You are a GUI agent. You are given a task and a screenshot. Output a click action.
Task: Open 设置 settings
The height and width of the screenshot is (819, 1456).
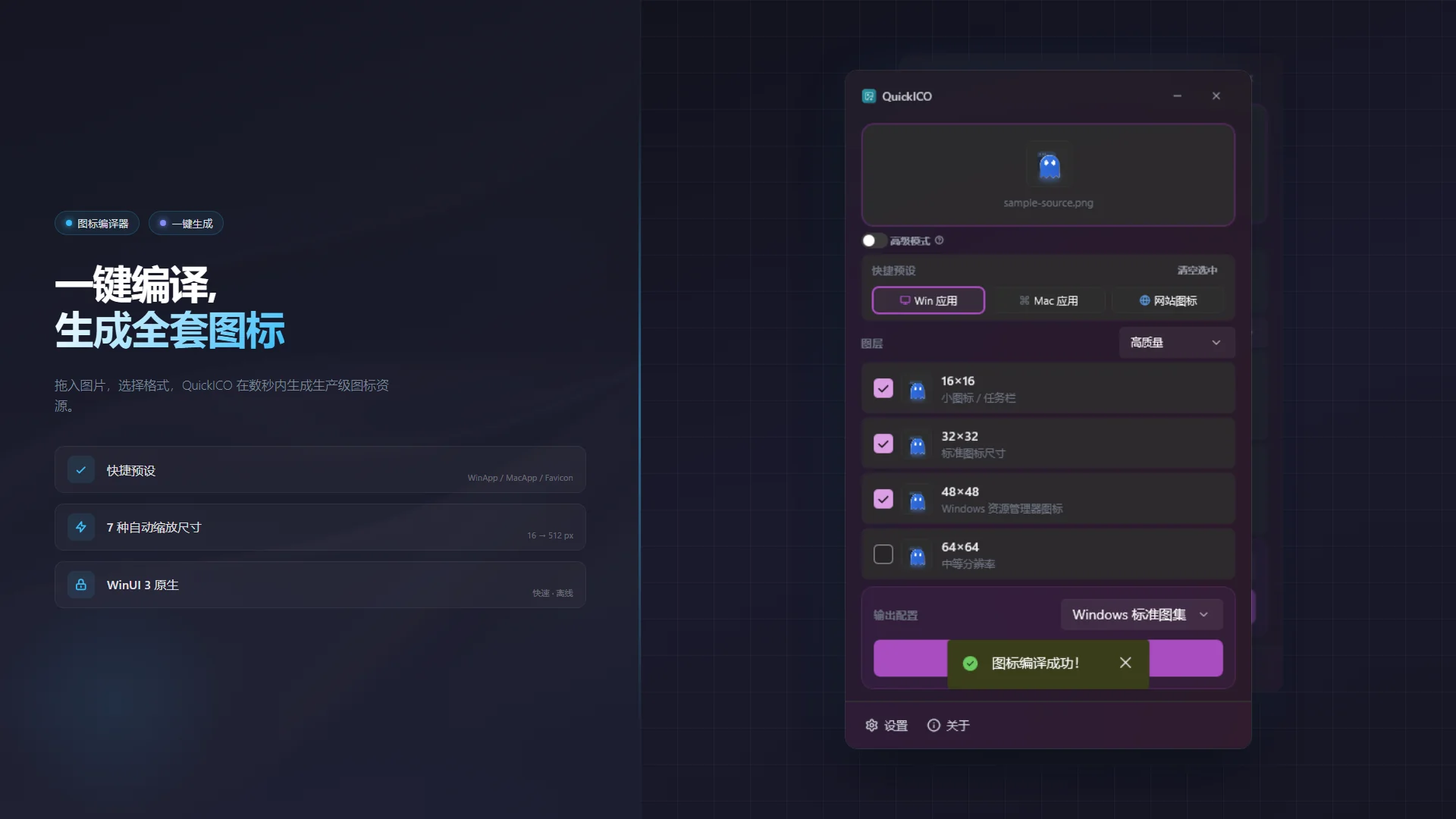point(886,726)
